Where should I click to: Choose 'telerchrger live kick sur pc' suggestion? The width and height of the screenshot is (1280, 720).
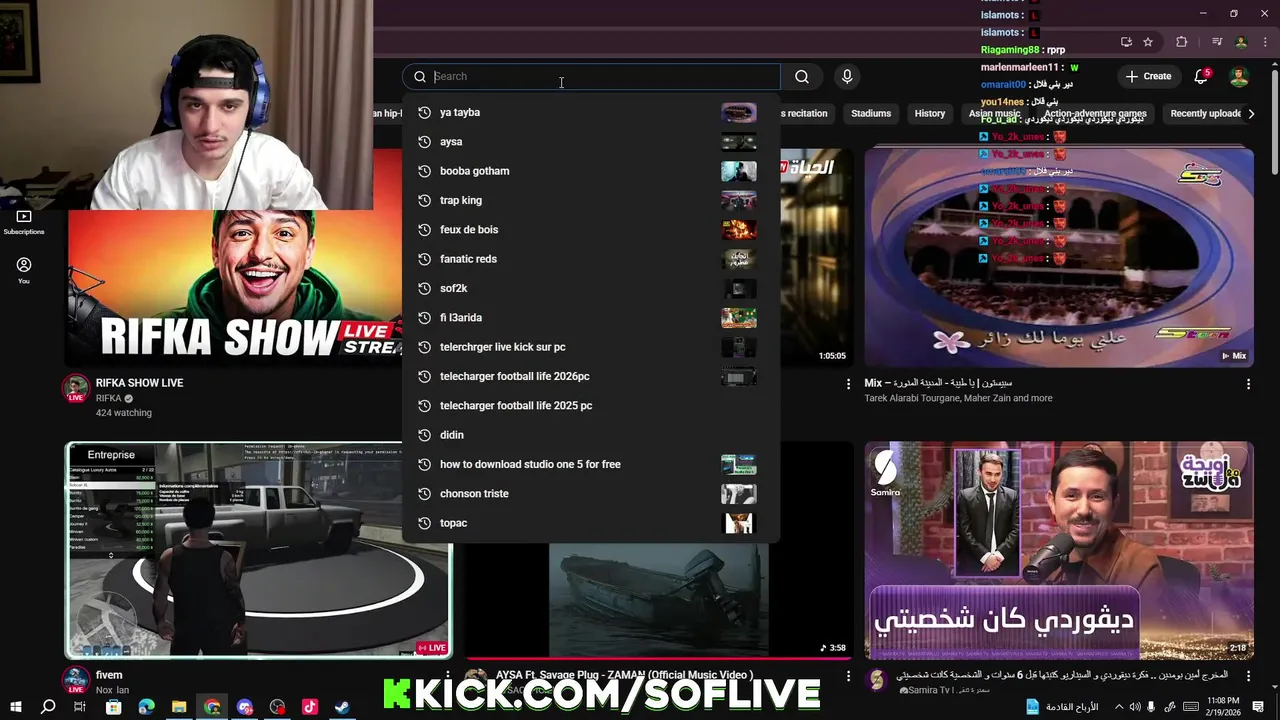point(590,347)
